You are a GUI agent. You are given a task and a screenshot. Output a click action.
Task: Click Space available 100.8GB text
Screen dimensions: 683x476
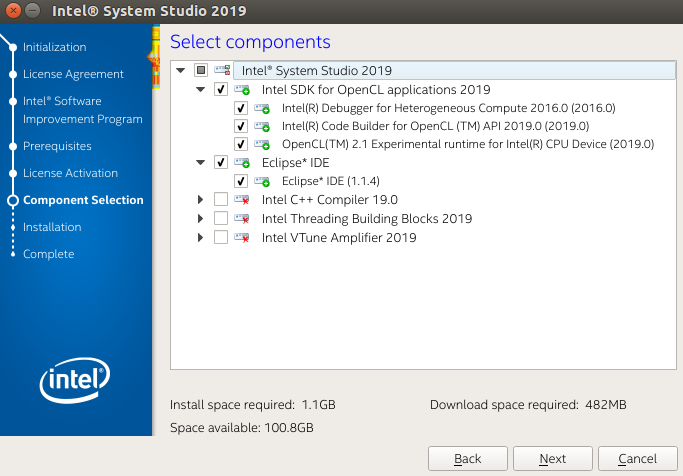point(242,428)
